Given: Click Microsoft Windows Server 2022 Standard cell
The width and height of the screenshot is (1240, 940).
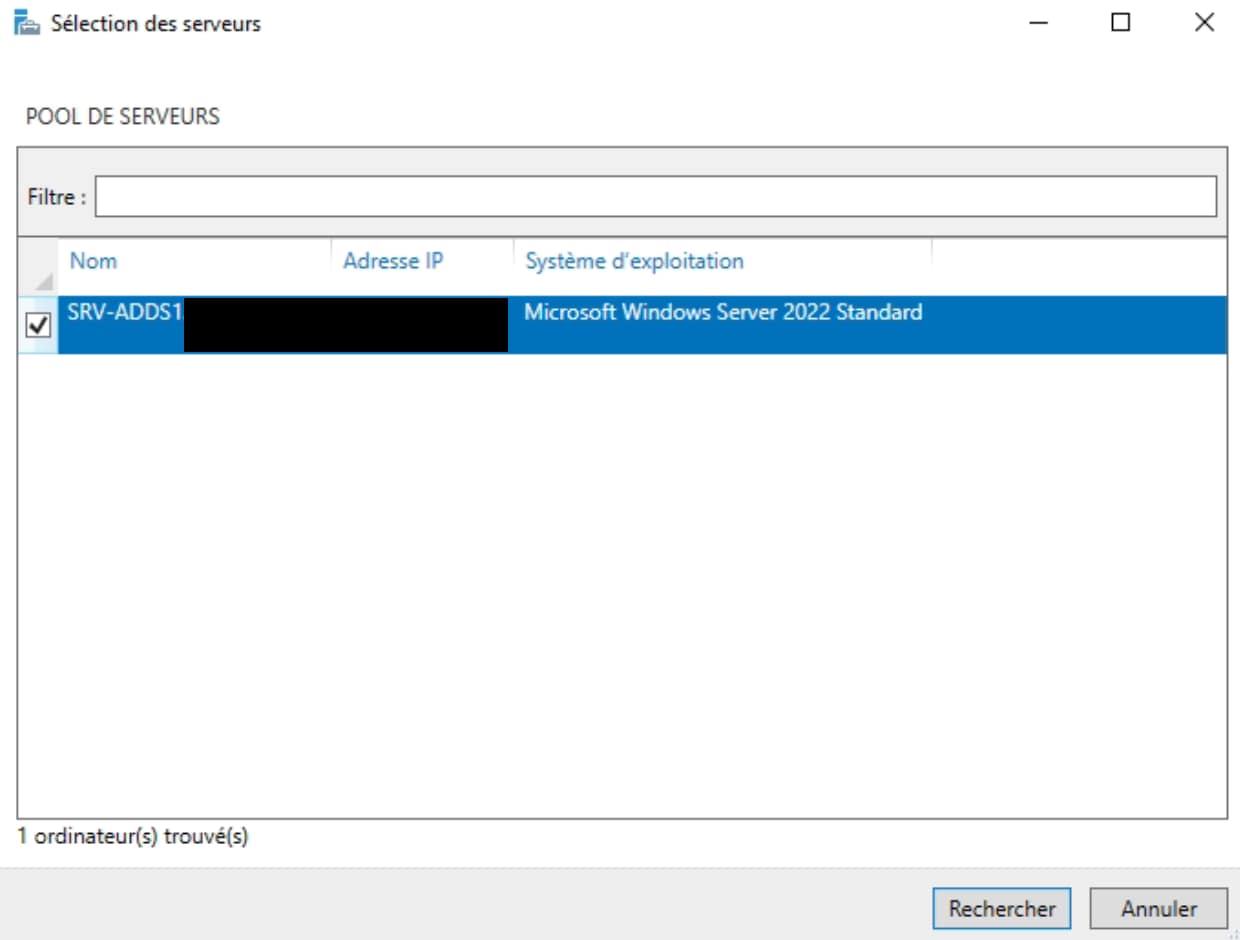Looking at the screenshot, I should pos(722,313).
